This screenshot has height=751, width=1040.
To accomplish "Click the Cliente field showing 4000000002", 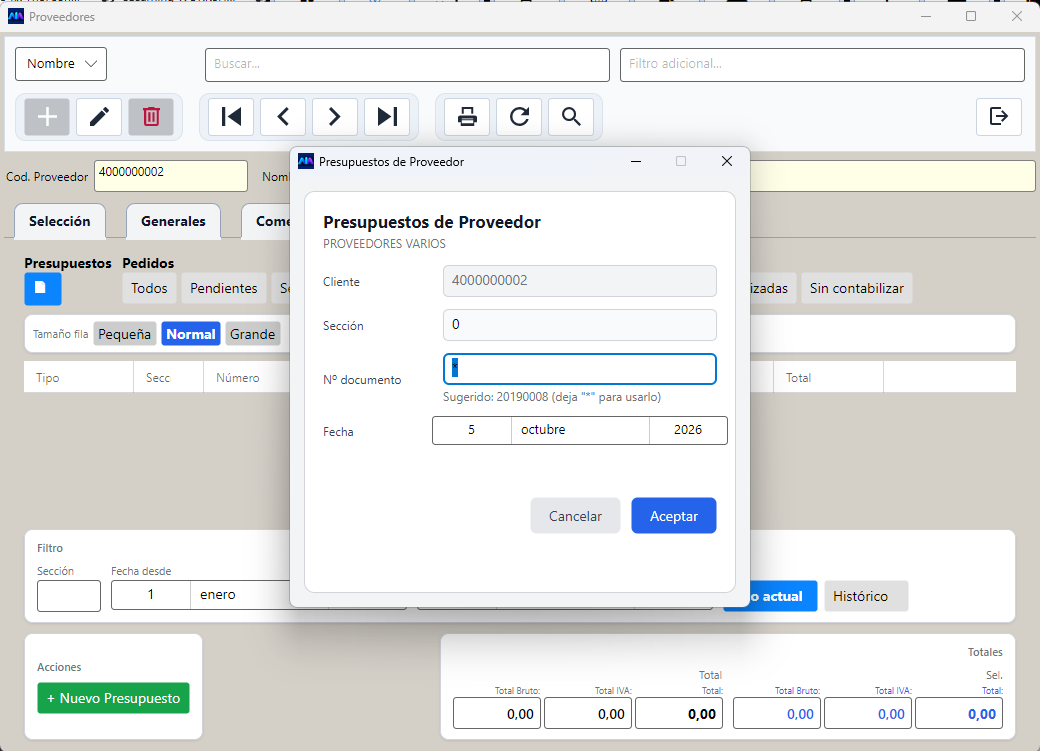I will (x=580, y=281).
